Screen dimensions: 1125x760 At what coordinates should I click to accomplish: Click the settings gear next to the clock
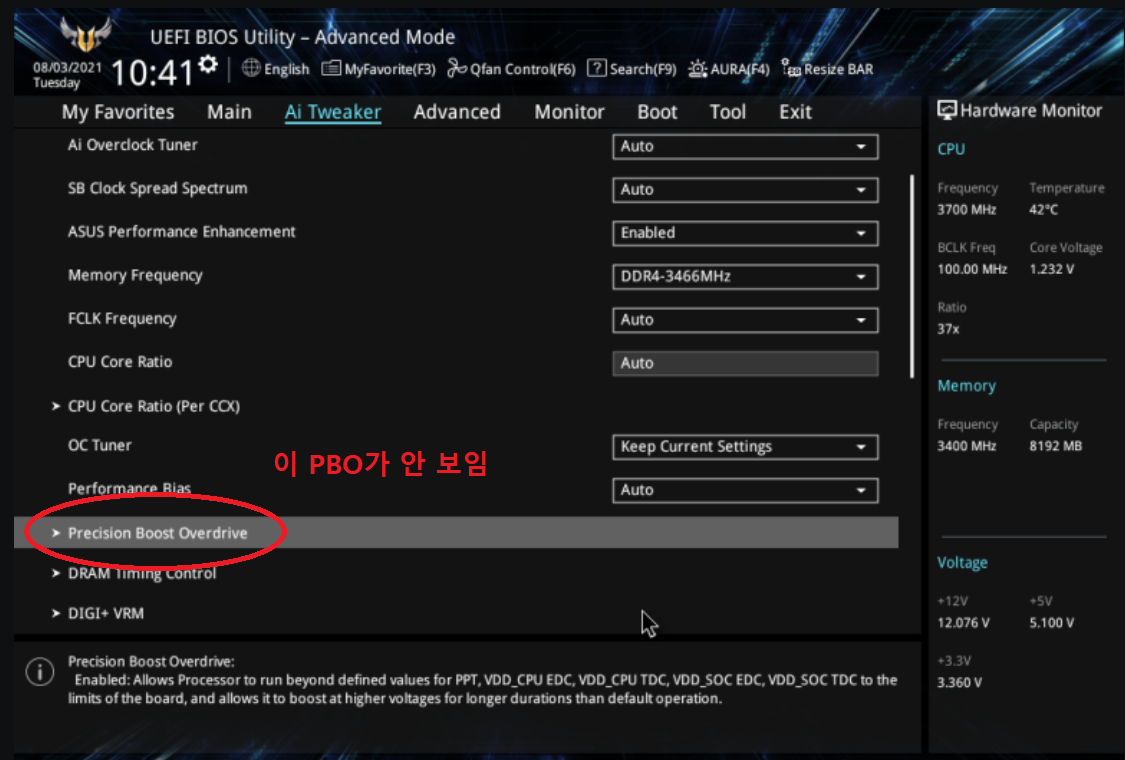tap(208, 65)
